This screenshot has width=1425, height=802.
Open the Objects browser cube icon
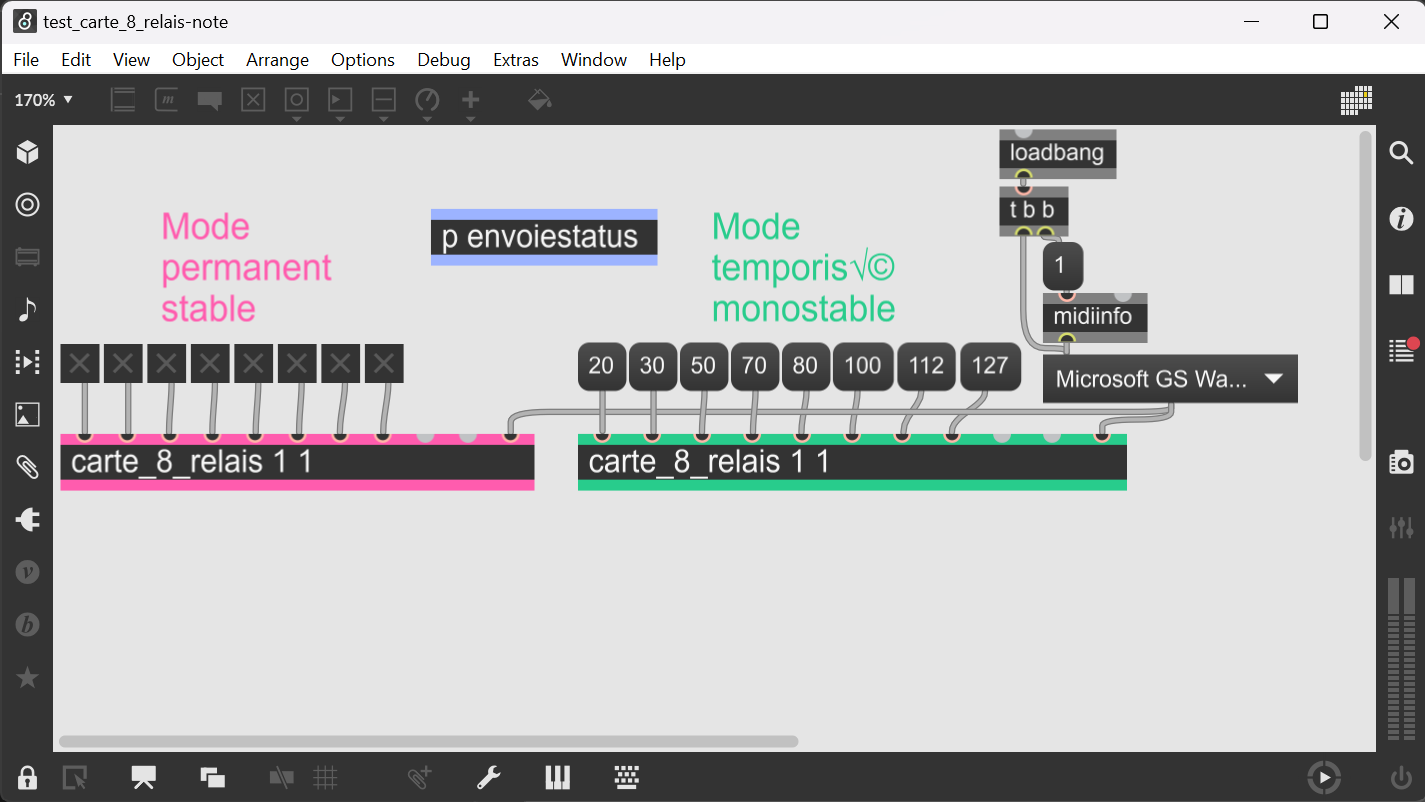pos(27,152)
